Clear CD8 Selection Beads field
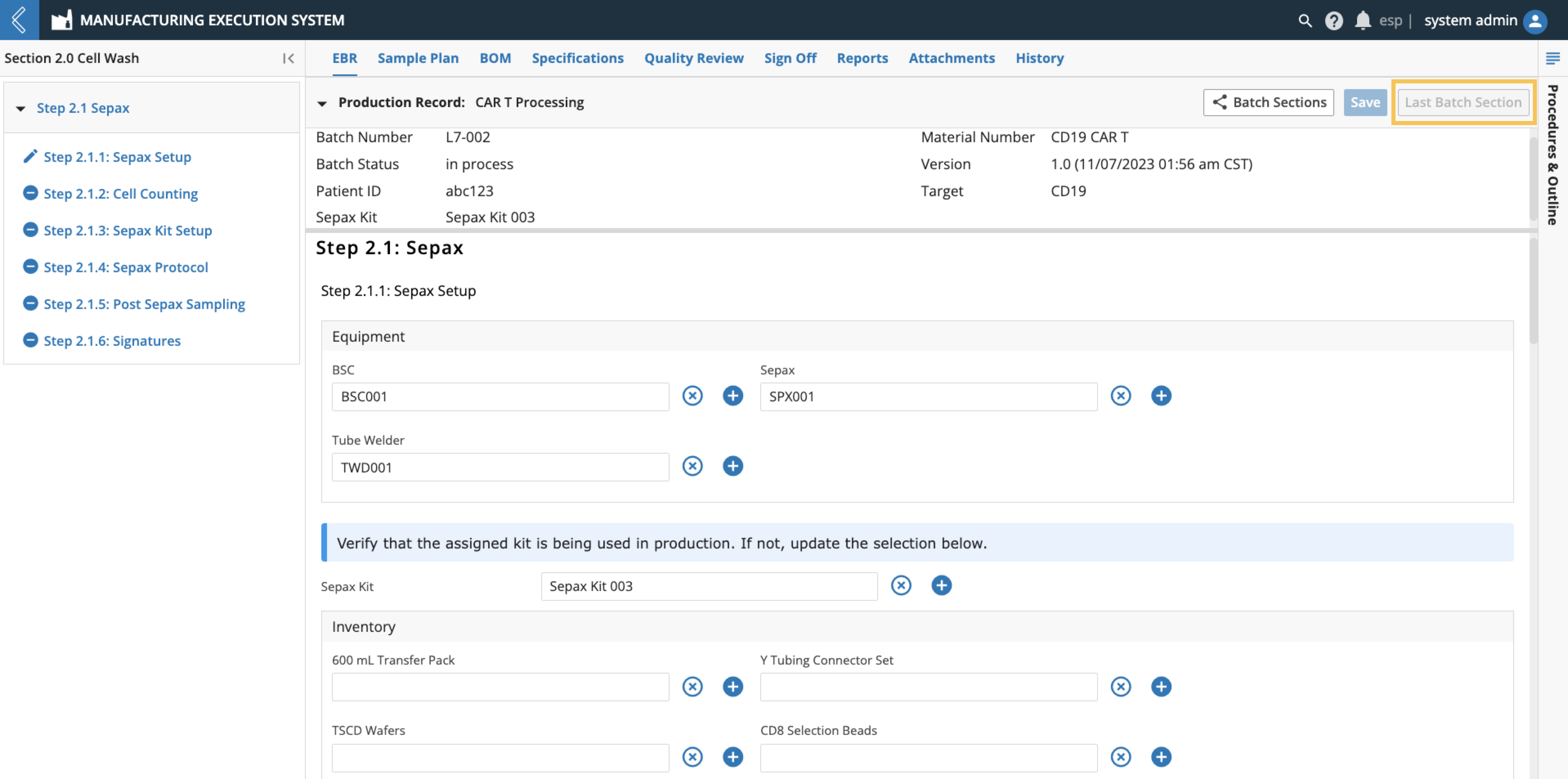The height and width of the screenshot is (779, 1568). [1120, 758]
